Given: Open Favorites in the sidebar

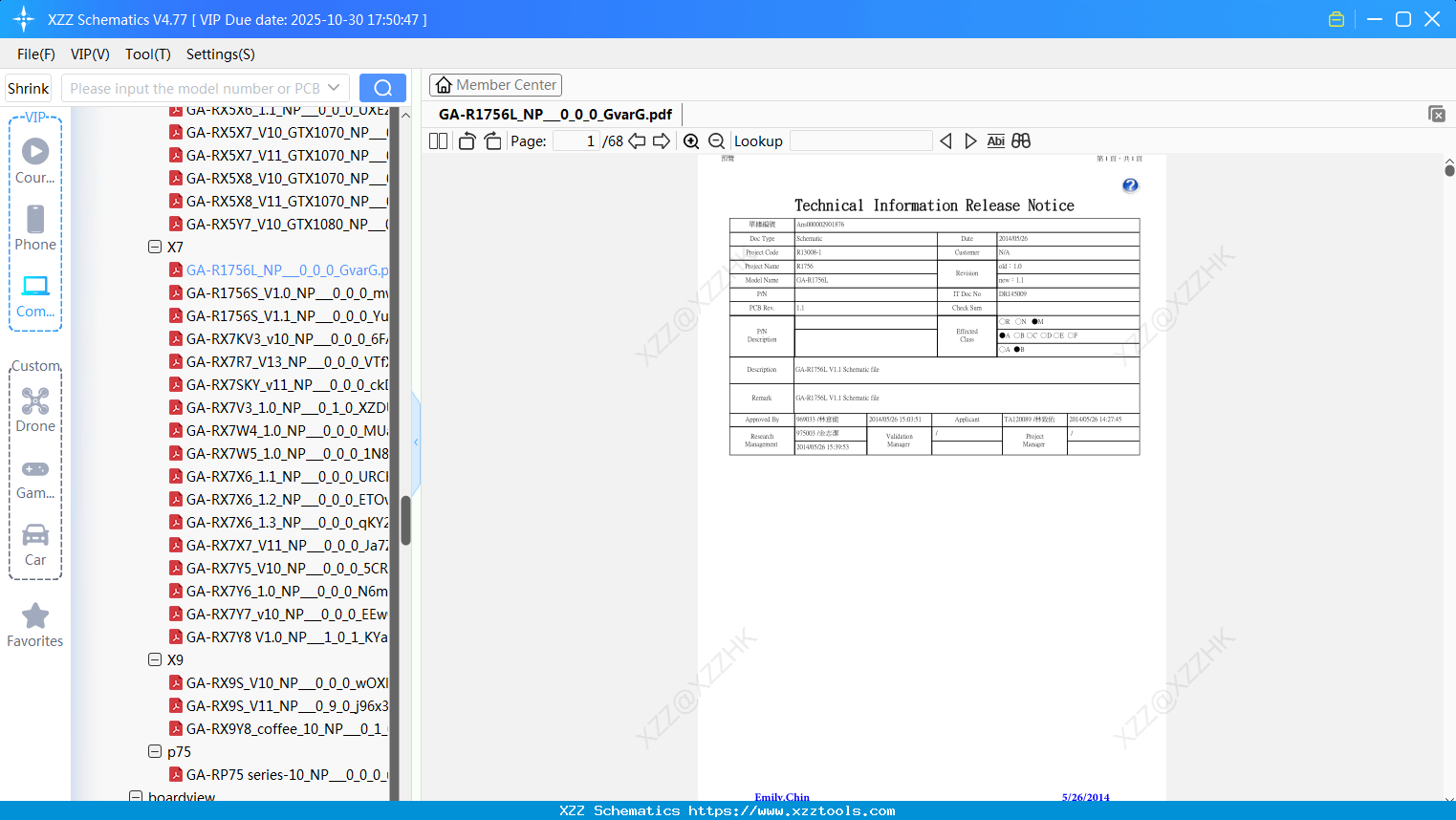Looking at the screenshot, I should (35, 625).
